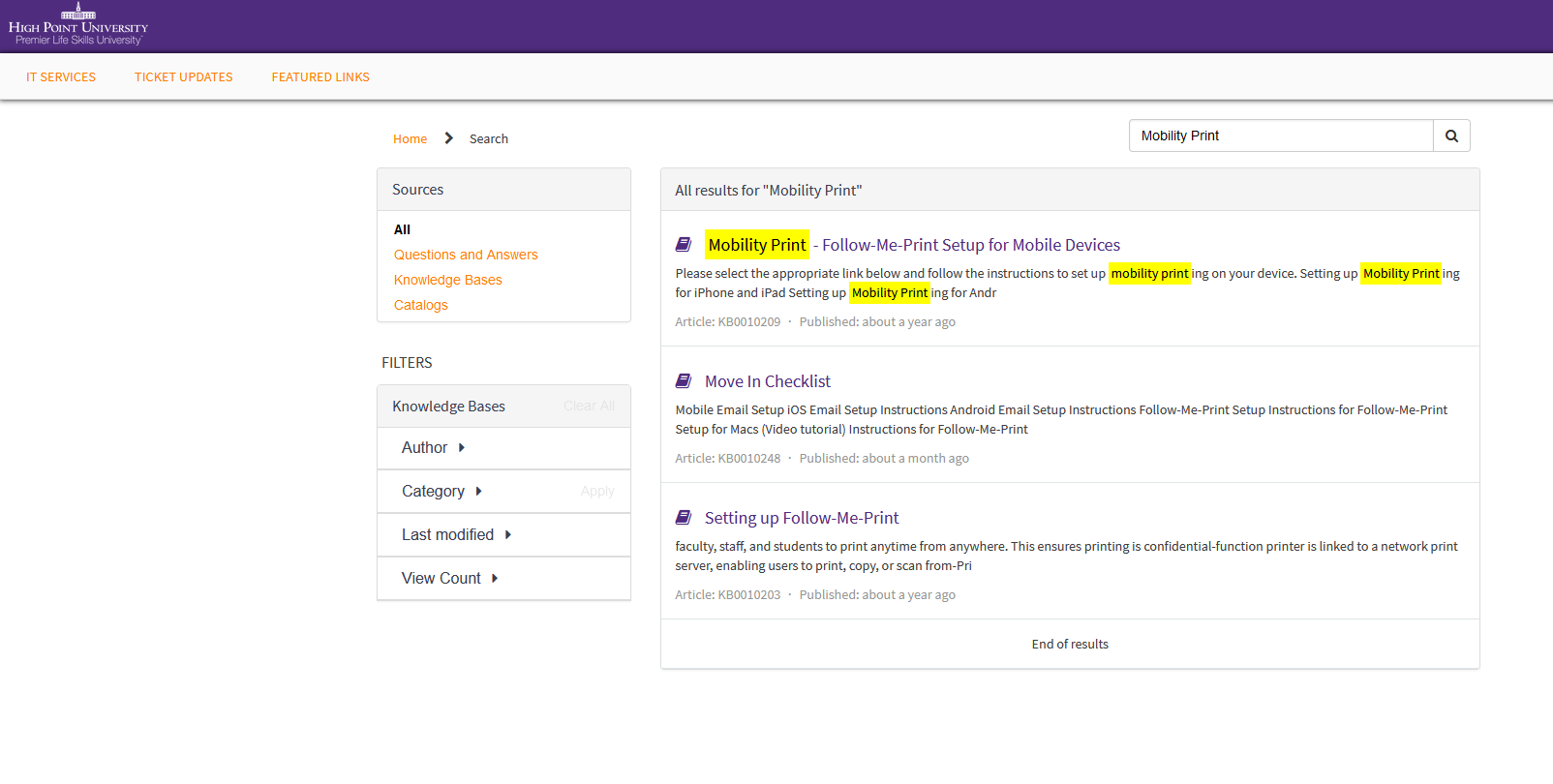
Task: Open the Ticket Updates menu
Action: [184, 77]
